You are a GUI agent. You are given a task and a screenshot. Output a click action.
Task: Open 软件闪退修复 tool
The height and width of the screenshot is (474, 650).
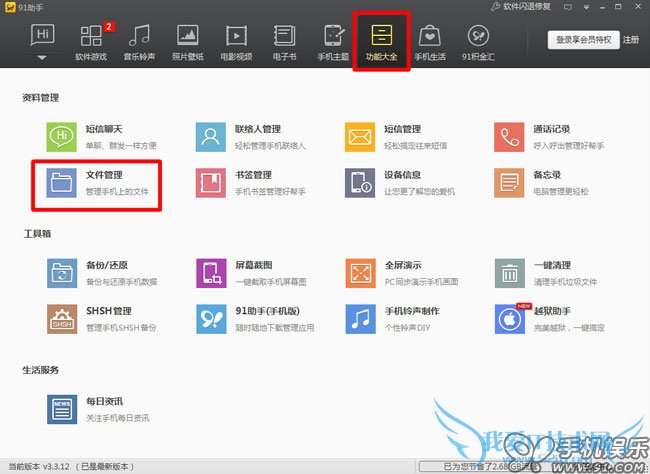coord(521,7)
